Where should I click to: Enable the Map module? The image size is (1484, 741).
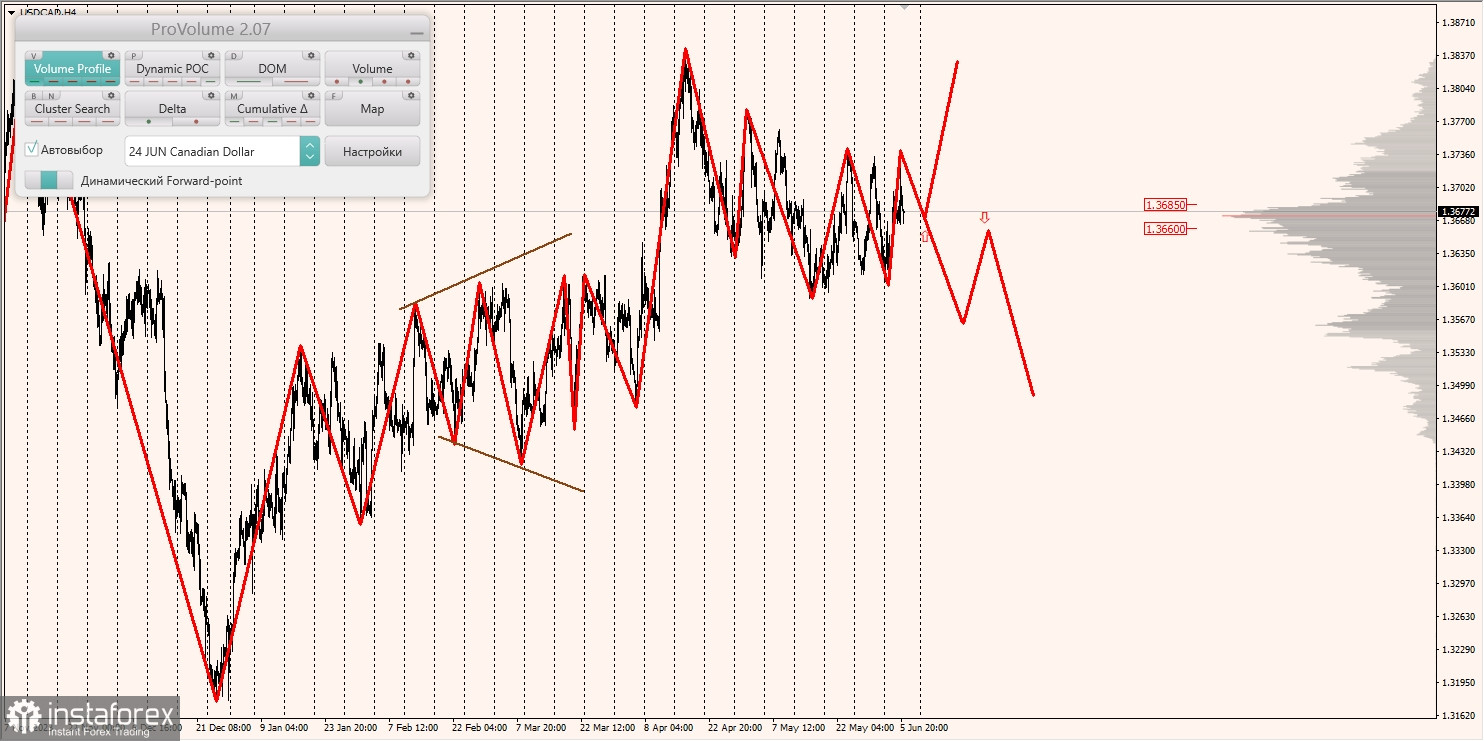(x=372, y=109)
